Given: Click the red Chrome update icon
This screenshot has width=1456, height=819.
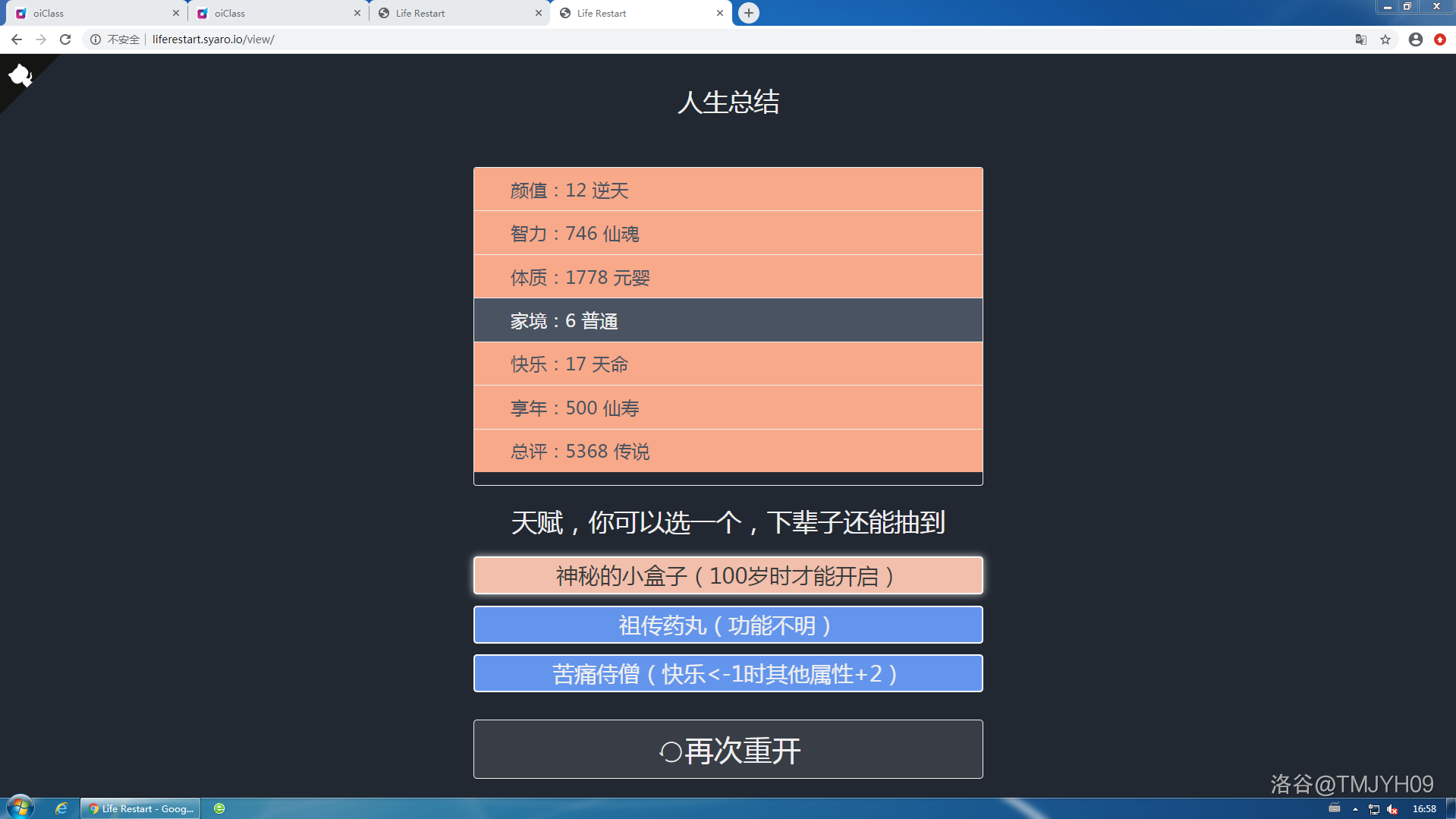Looking at the screenshot, I should (x=1440, y=39).
